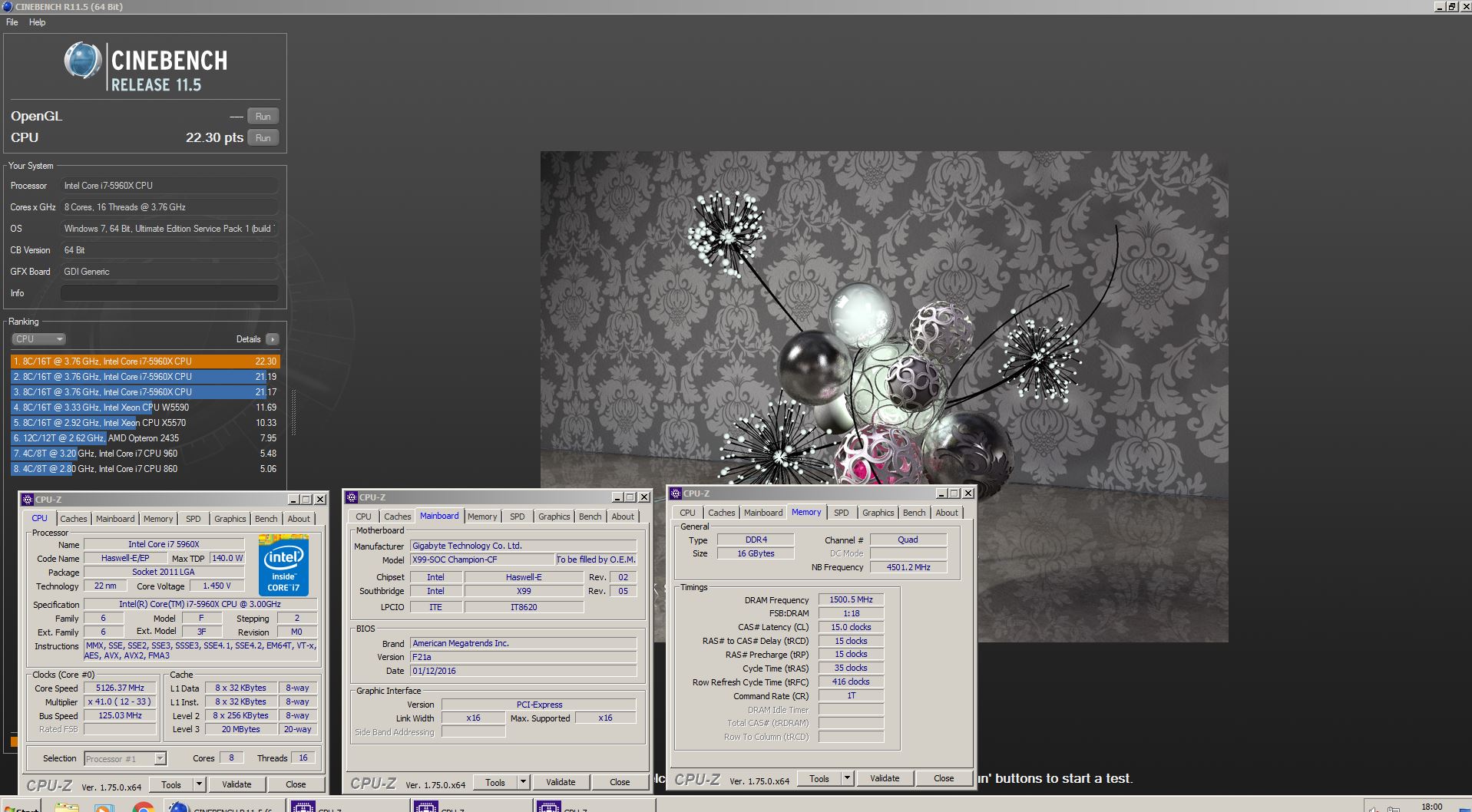Open Tools dropdown arrow in CPU-Z CPU window
The height and width of the screenshot is (812, 1472).
(199, 784)
